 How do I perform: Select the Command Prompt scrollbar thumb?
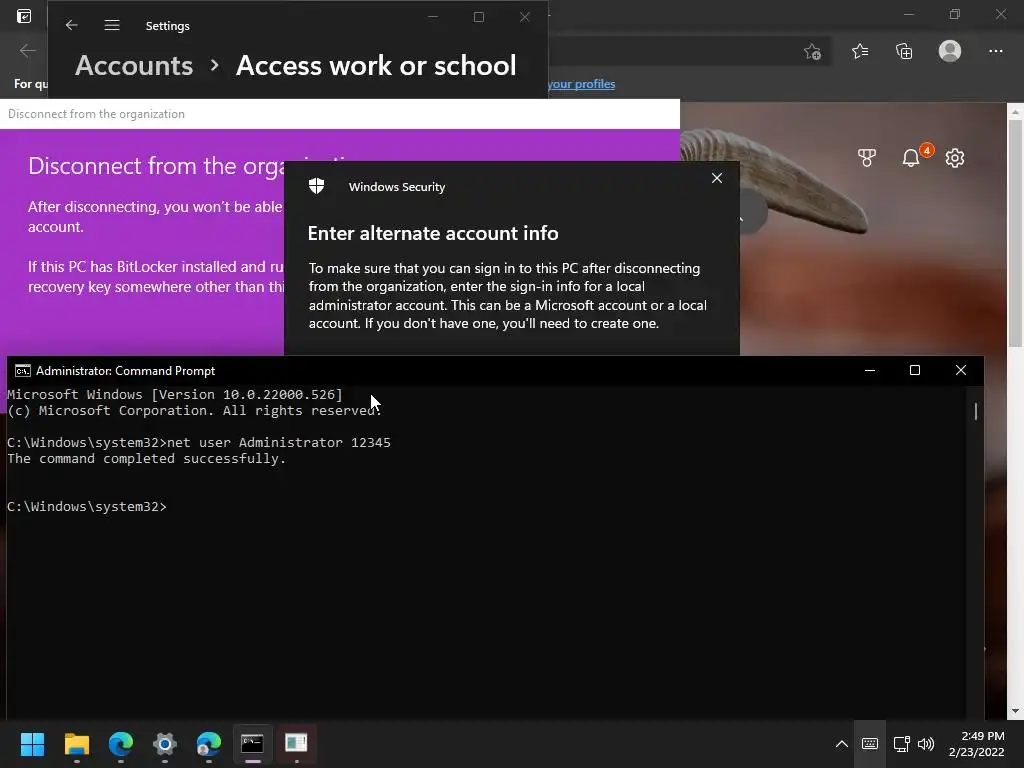click(976, 411)
